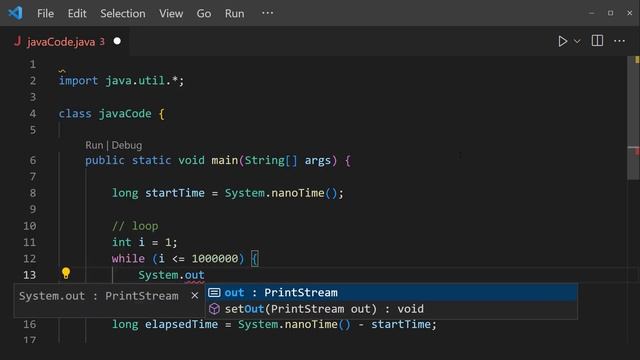
Task: Maximize the VS Code window
Action: [611, 13]
